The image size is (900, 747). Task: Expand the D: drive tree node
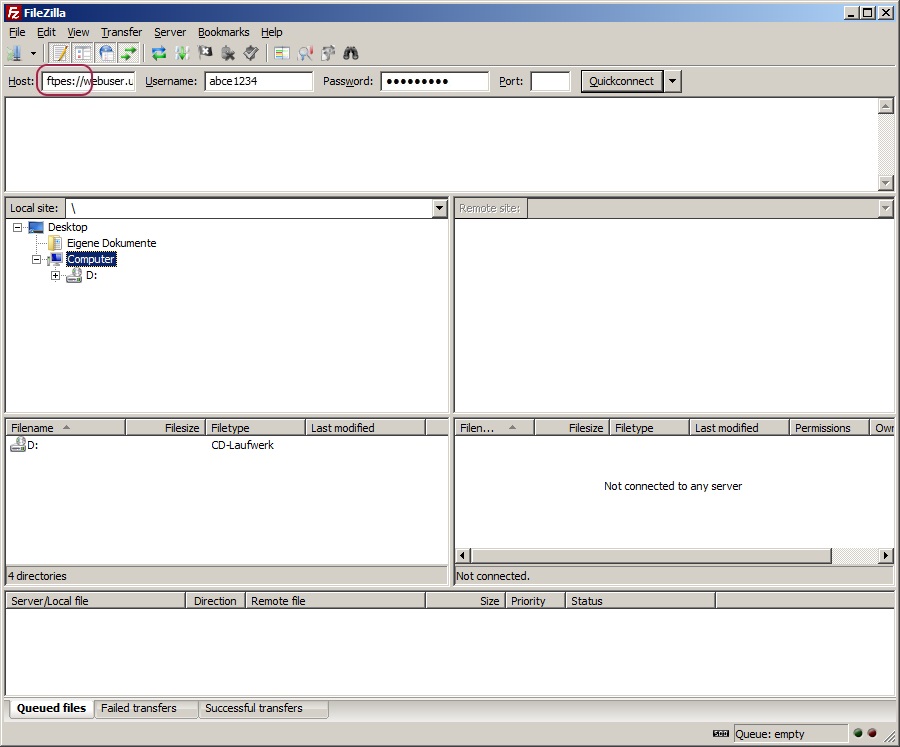pyautogui.click(x=56, y=275)
